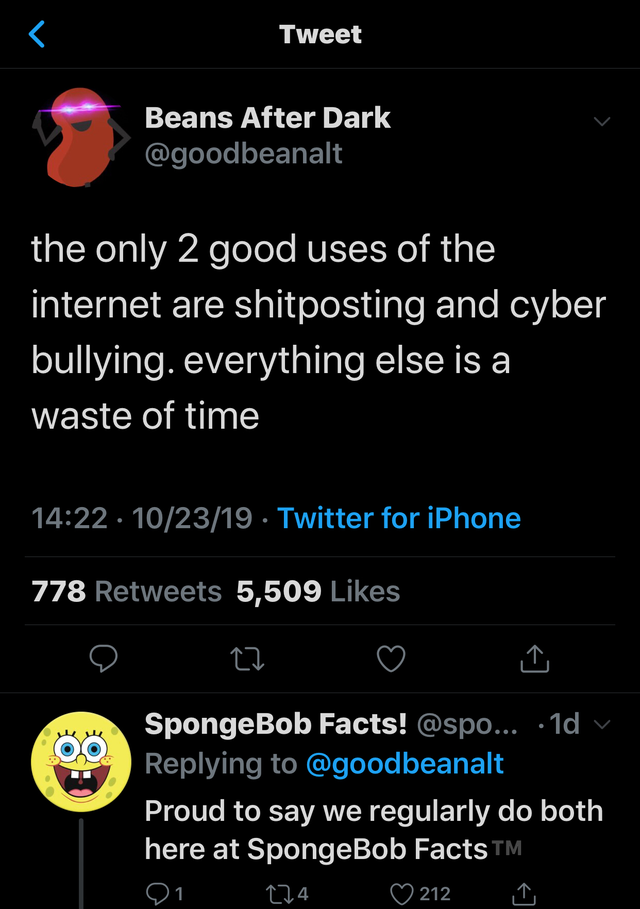Open the Beans After Dark display name
Screen dimensions: 640x909
click(x=267, y=117)
